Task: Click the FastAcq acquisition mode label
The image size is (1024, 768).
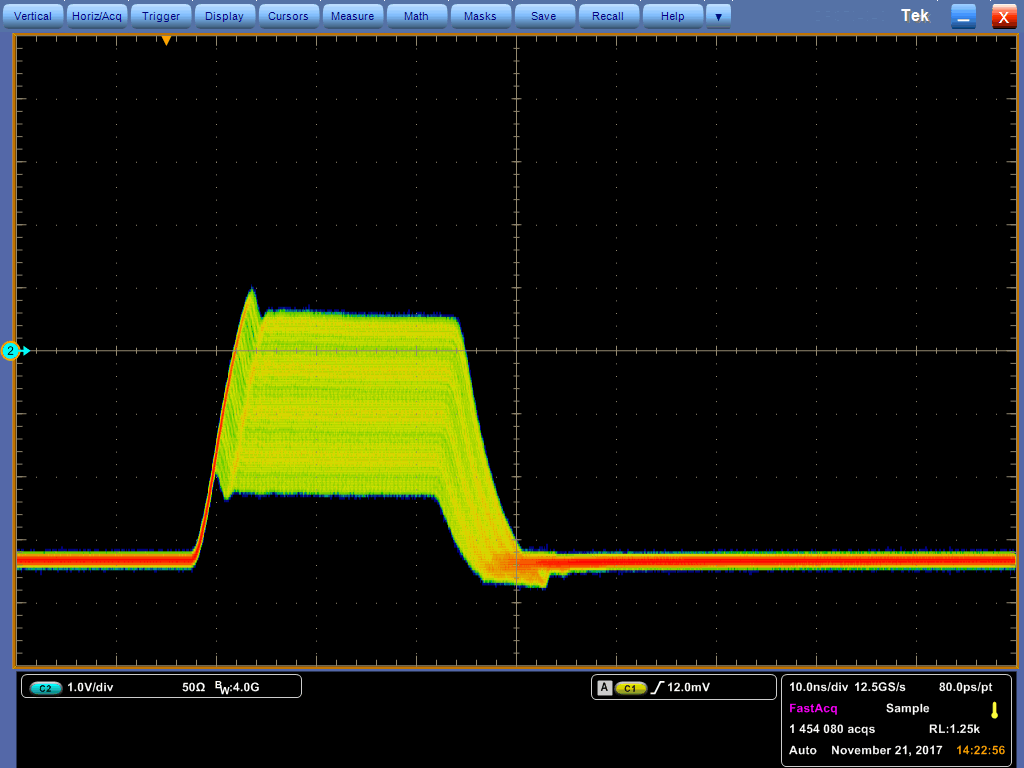Action: [x=813, y=708]
